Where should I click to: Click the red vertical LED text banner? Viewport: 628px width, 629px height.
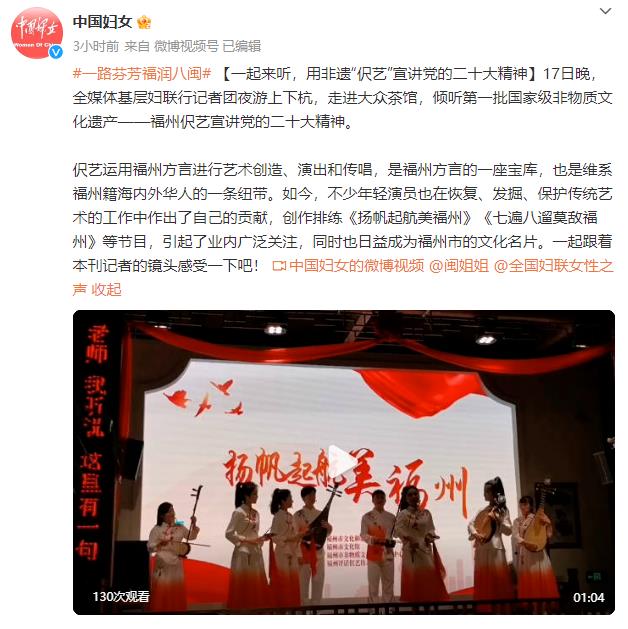[93, 443]
